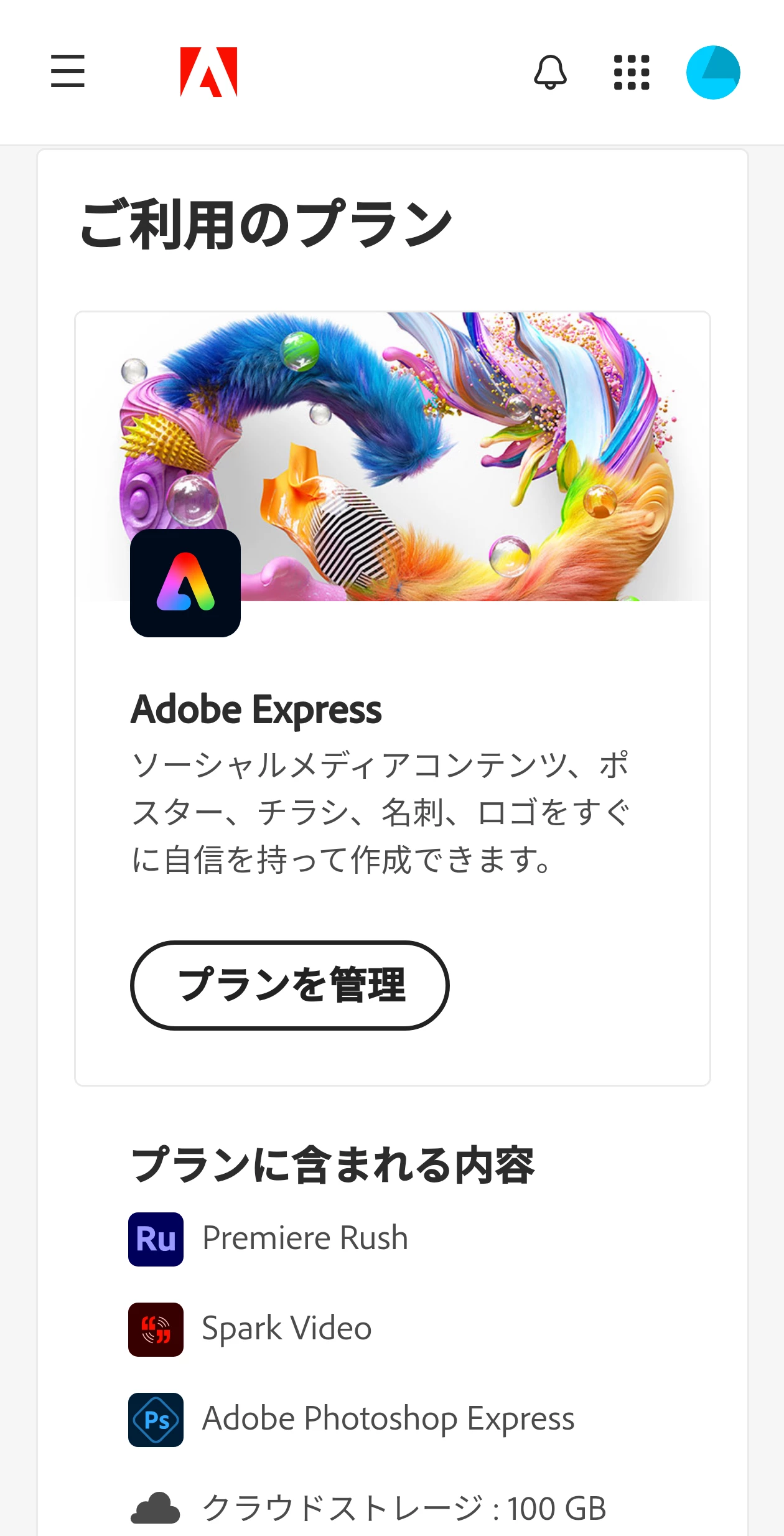This screenshot has width=784, height=1536.
Task: Click the Photoshop Express Ps icon
Action: pyautogui.click(x=156, y=1419)
